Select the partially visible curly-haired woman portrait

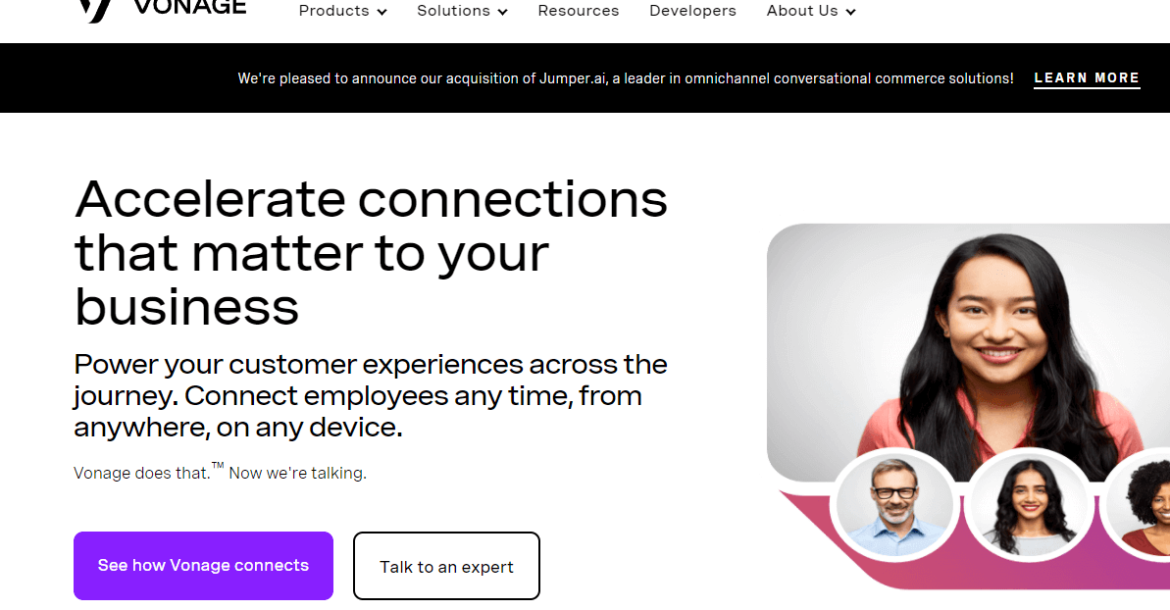click(x=1137, y=506)
